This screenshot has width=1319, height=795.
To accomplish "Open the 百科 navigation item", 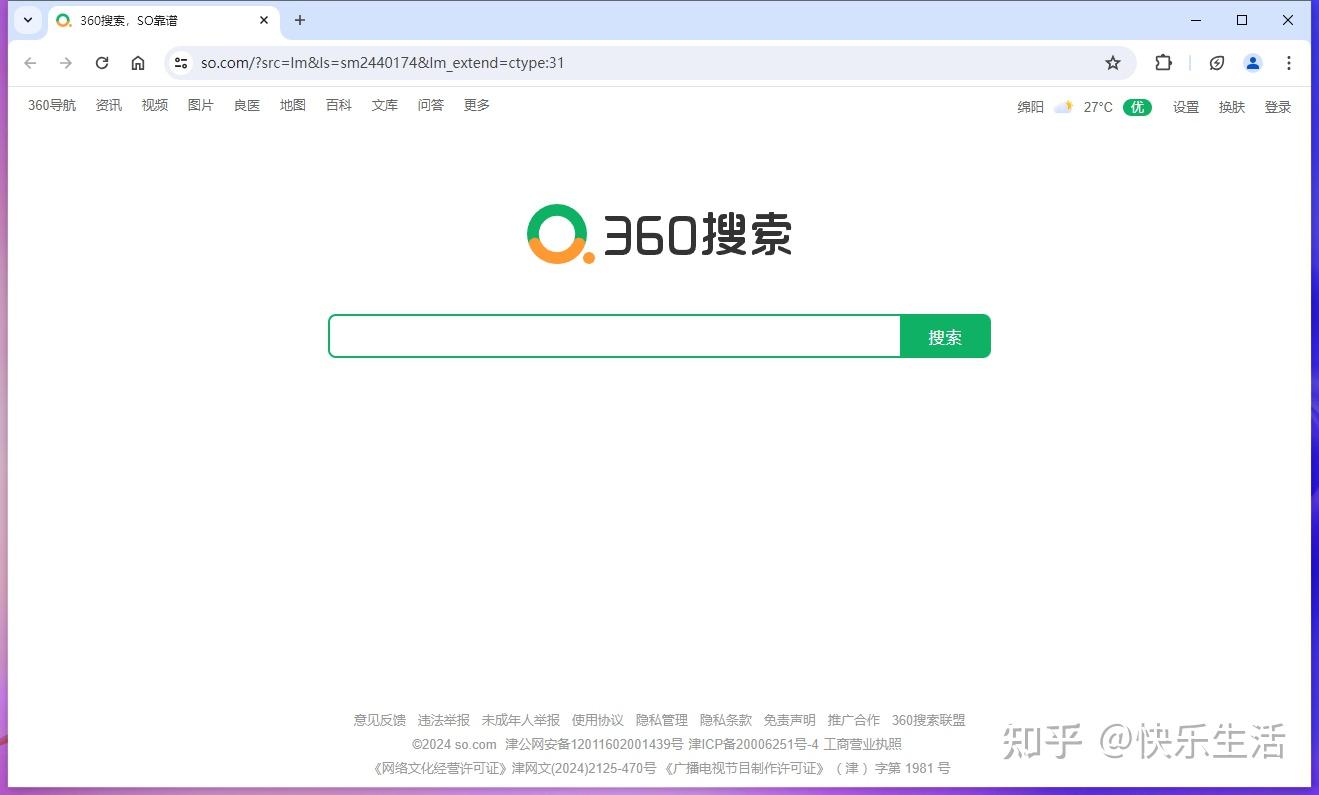I will coord(339,105).
